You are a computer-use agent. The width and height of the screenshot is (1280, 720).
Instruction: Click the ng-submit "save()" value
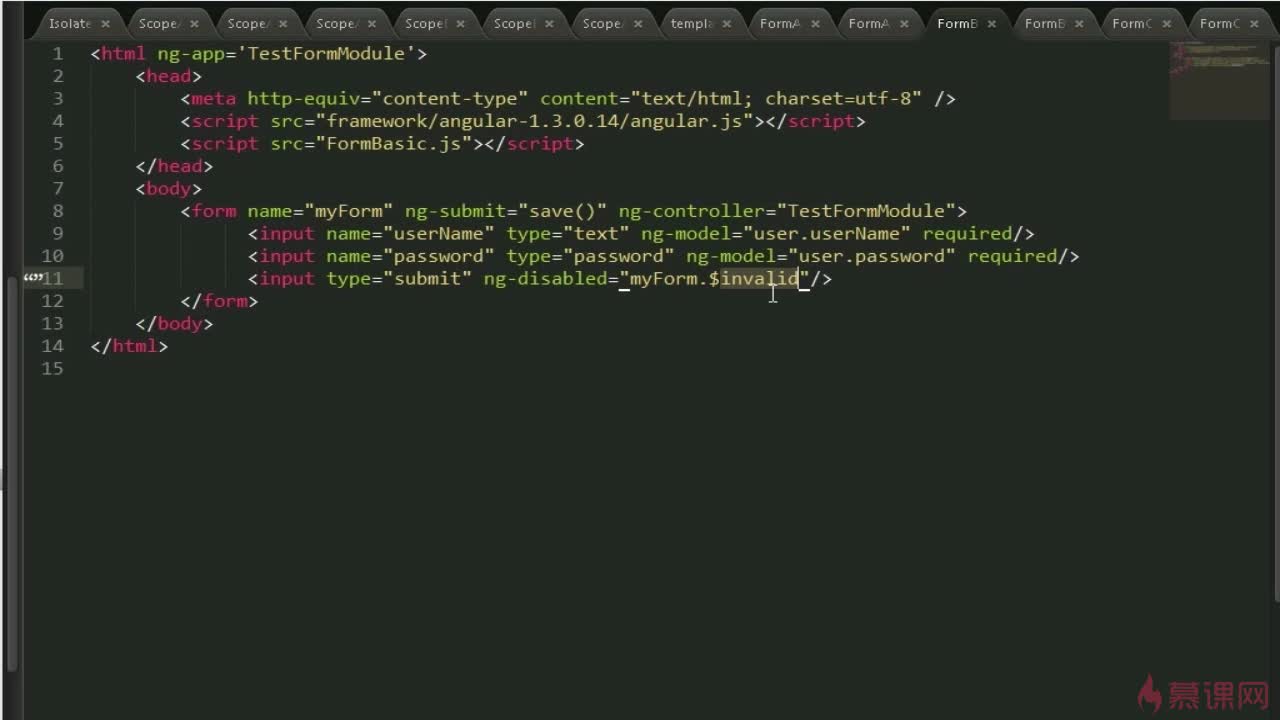coord(562,211)
